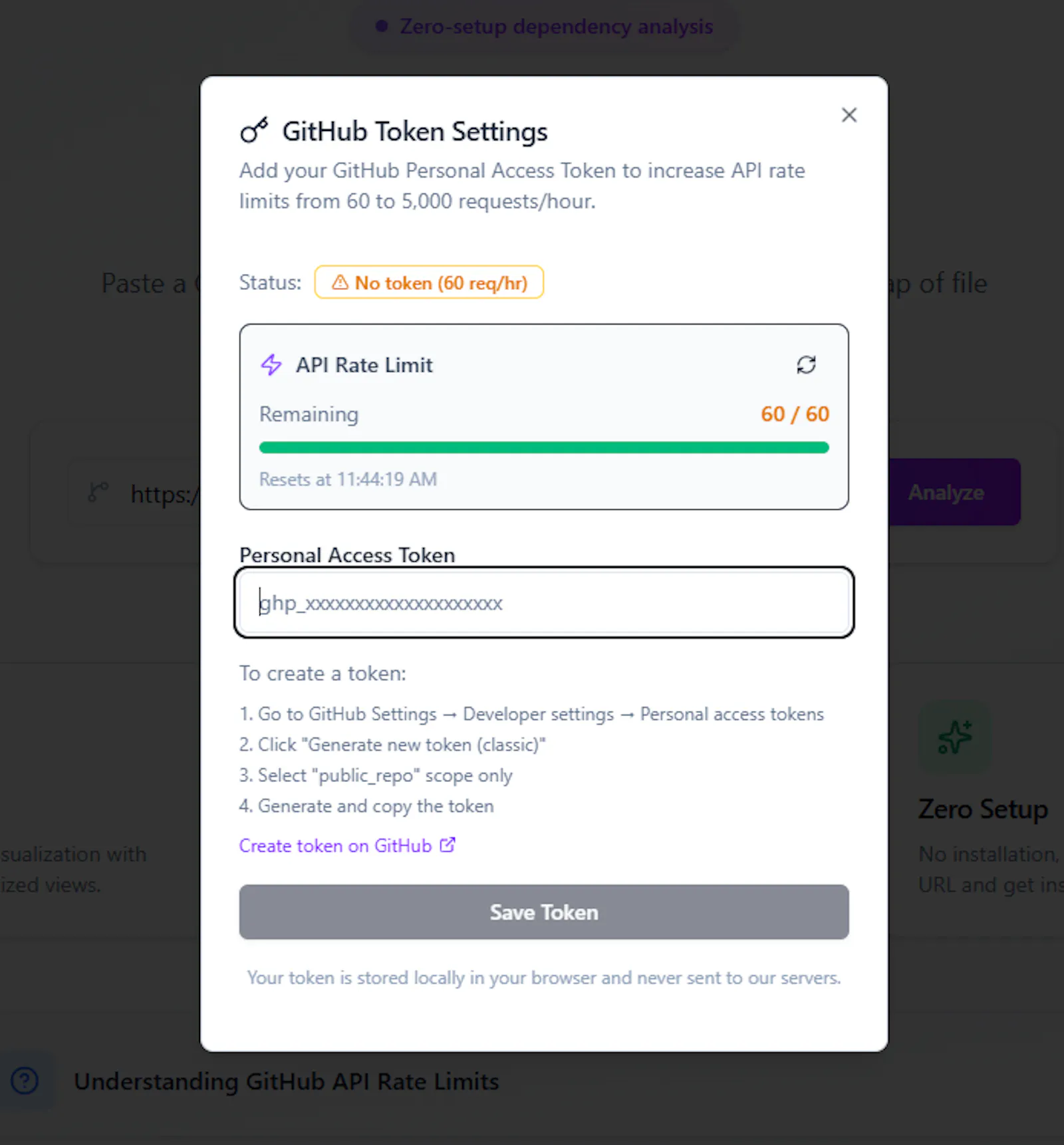The height and width of the screenshot is (1145, 1064).
Task: Click the green rate limit progress bar
Action: pos(544,447)
